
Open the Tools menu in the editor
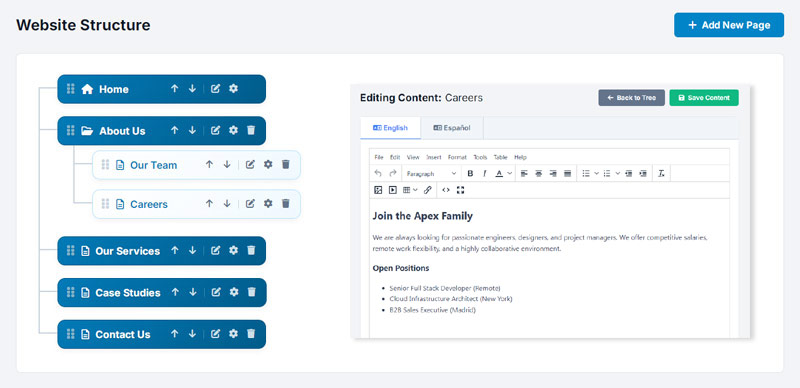[x=480, y=157]
